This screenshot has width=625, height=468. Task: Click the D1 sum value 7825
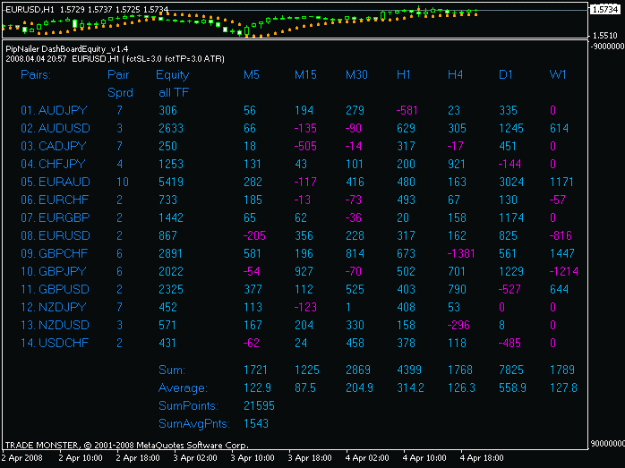[511, 370]
